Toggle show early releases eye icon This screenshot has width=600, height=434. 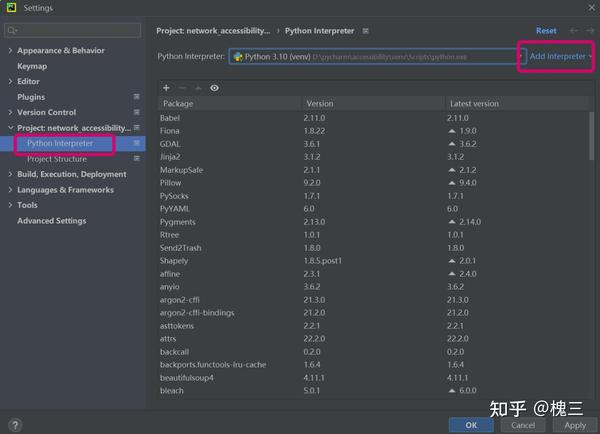(214, 88)
